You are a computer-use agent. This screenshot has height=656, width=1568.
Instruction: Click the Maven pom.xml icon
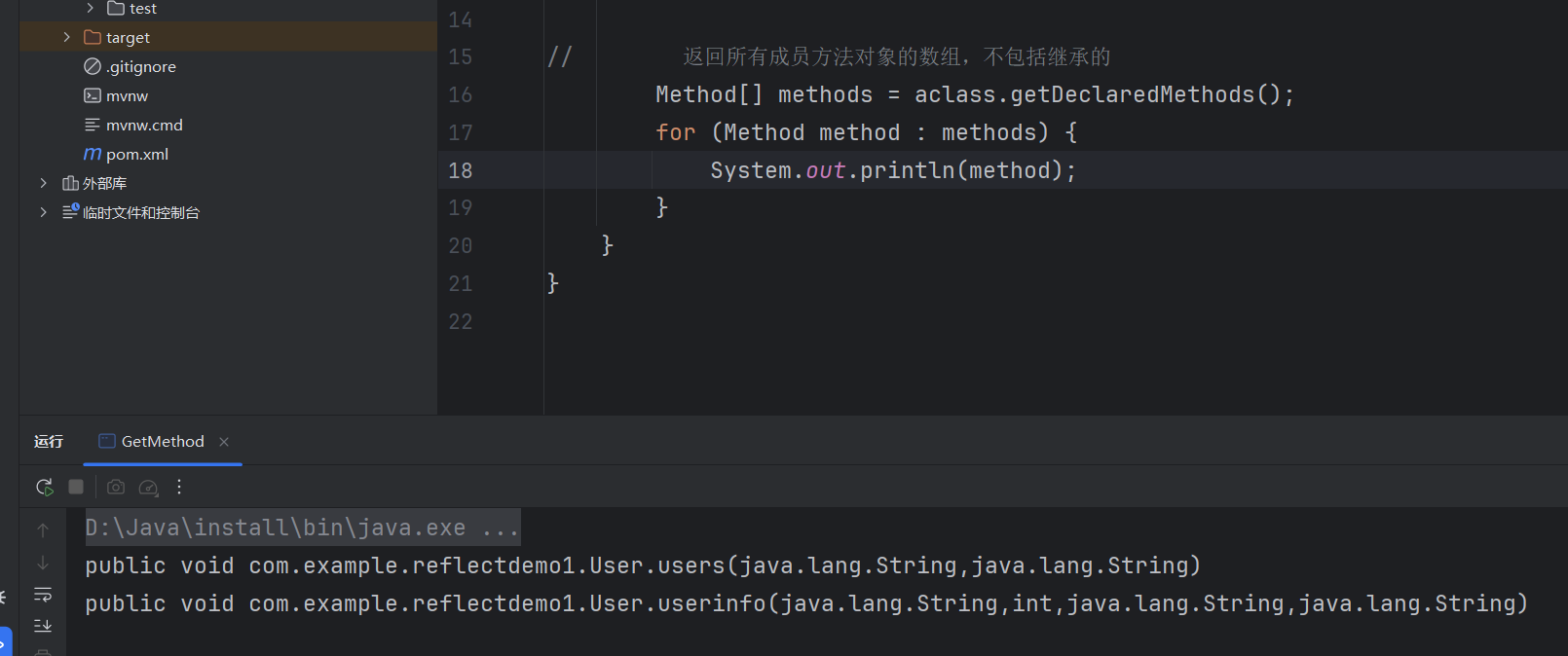(93, 154)
